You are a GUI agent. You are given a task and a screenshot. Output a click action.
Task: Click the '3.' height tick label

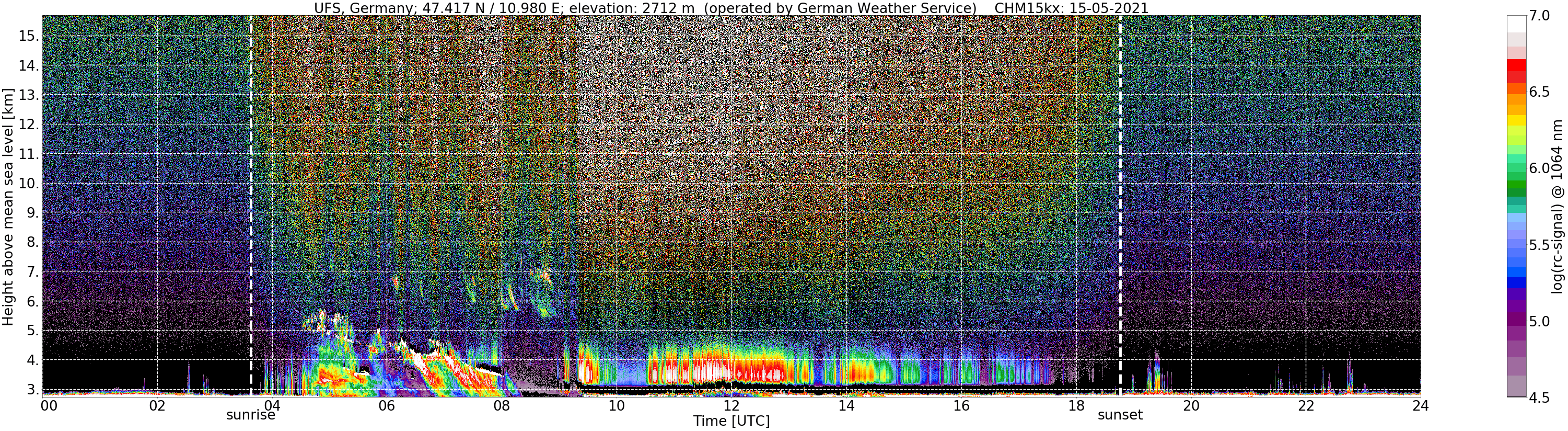[x=33, y=390]
